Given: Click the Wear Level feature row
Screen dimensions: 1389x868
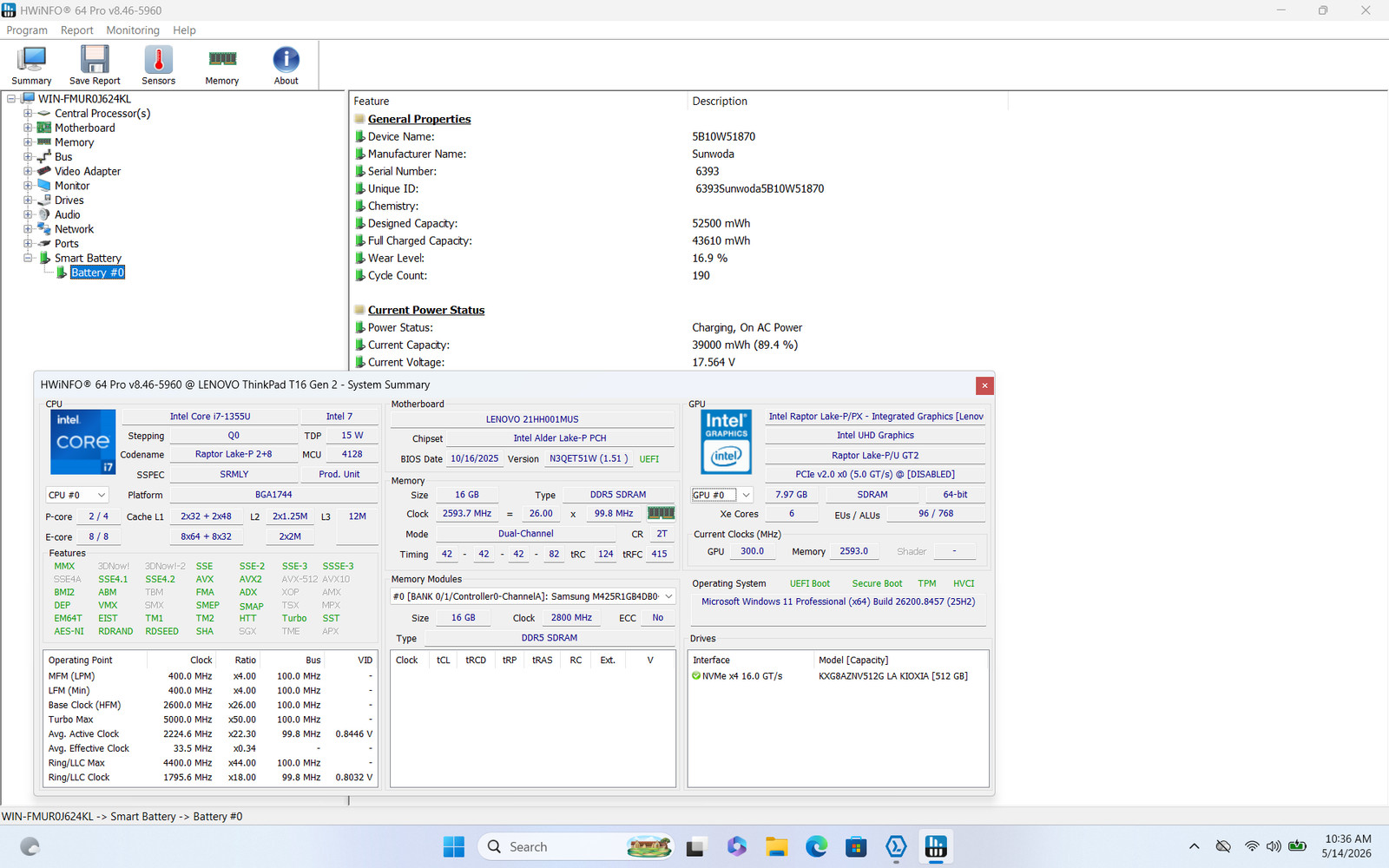Looking at the screenshot, I should click(x=396, y=258).
